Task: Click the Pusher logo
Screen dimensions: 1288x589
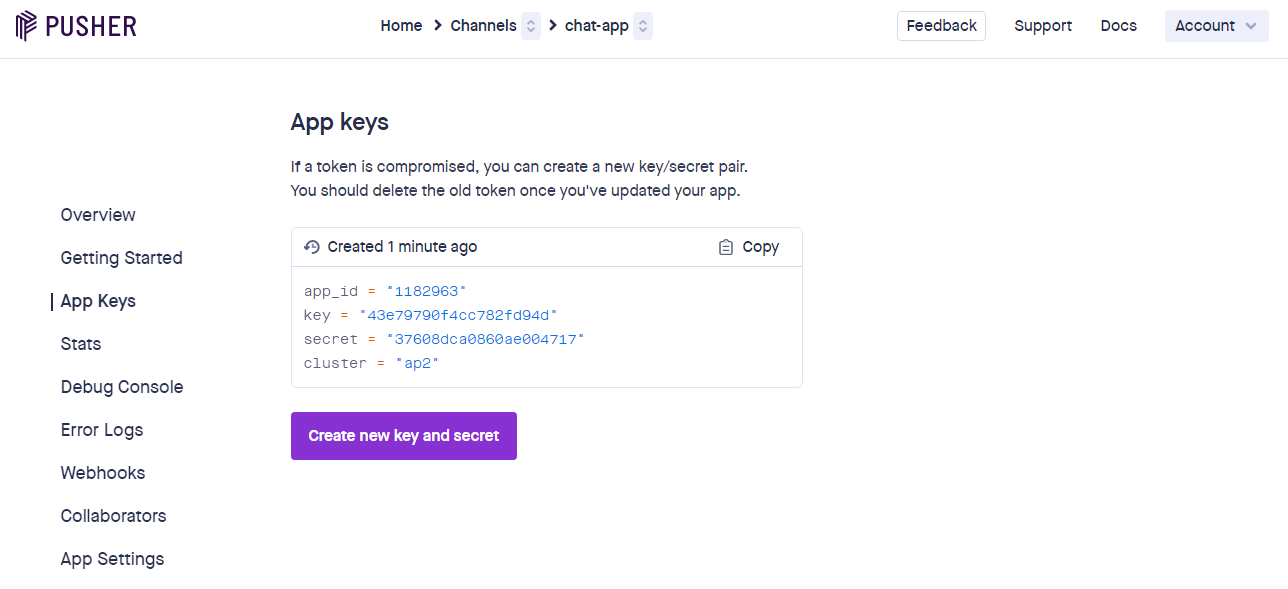Action: click(77, 26)
